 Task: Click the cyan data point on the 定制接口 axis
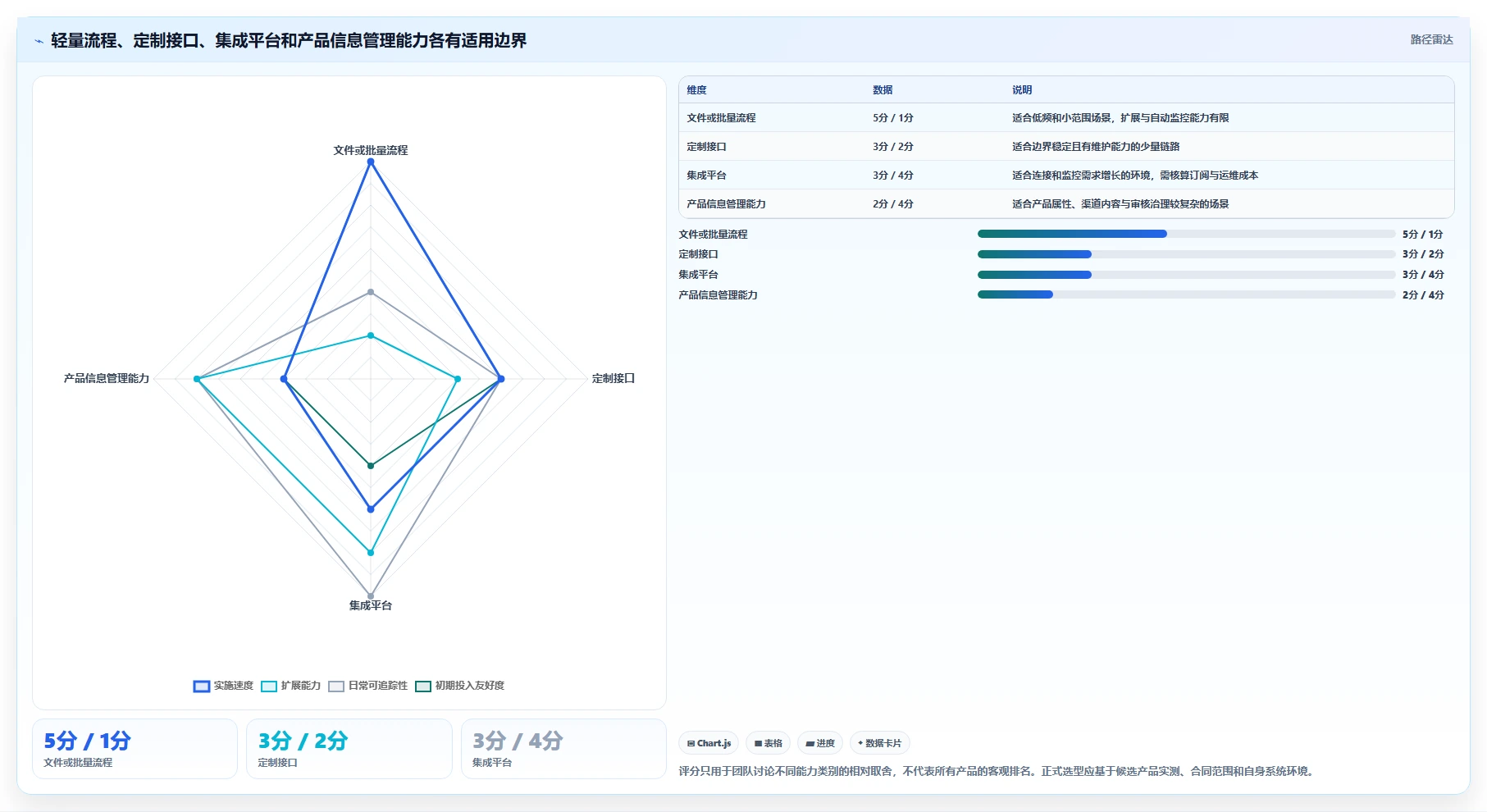point(458,379)
